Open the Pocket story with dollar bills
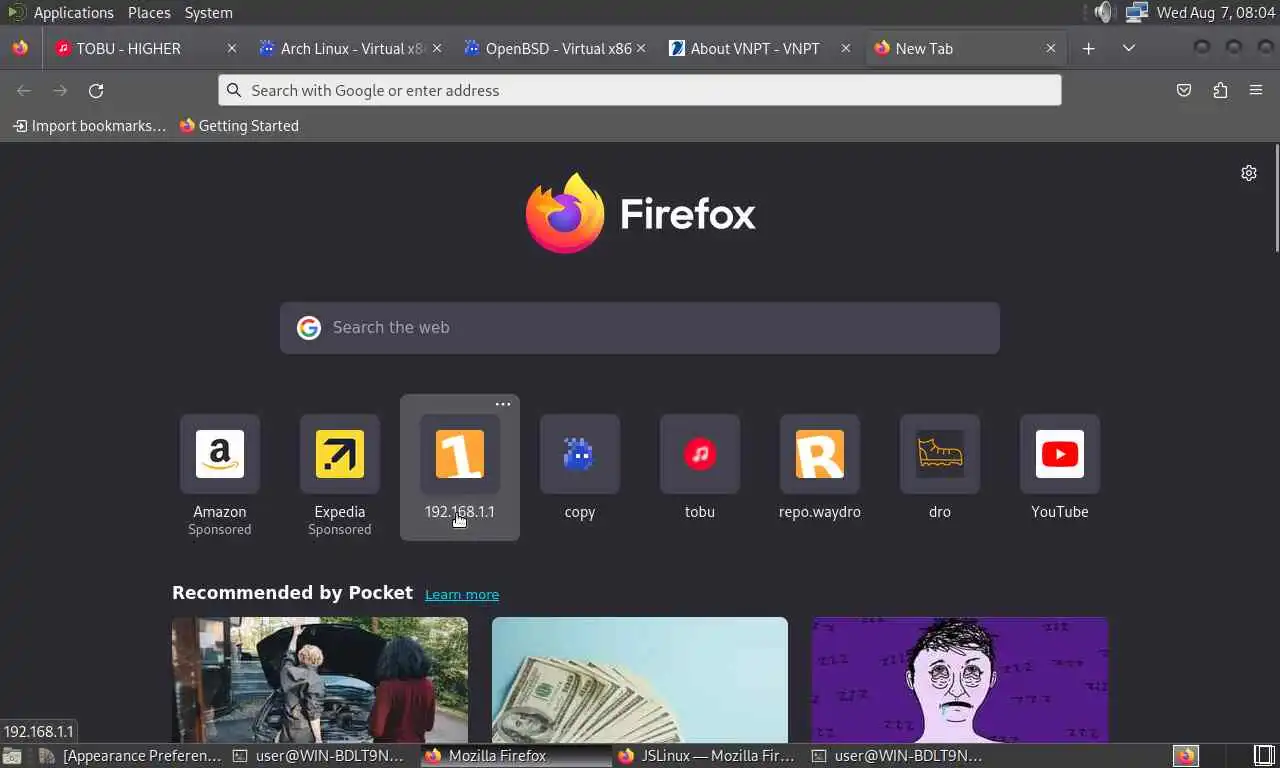The width and height of the screenshot is (1280, 768). point(640,680)
